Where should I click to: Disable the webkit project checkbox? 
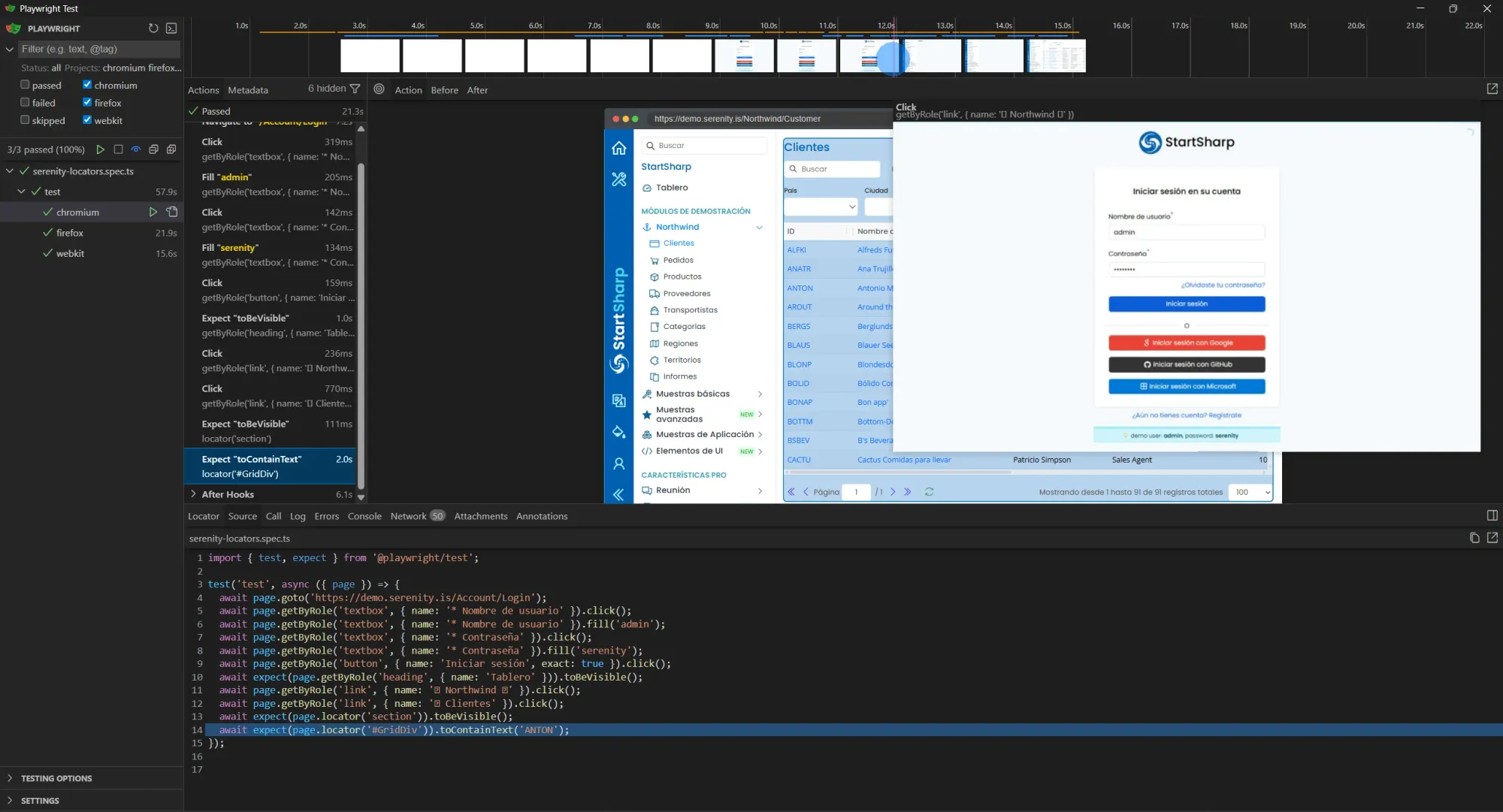tap(88, 120)
